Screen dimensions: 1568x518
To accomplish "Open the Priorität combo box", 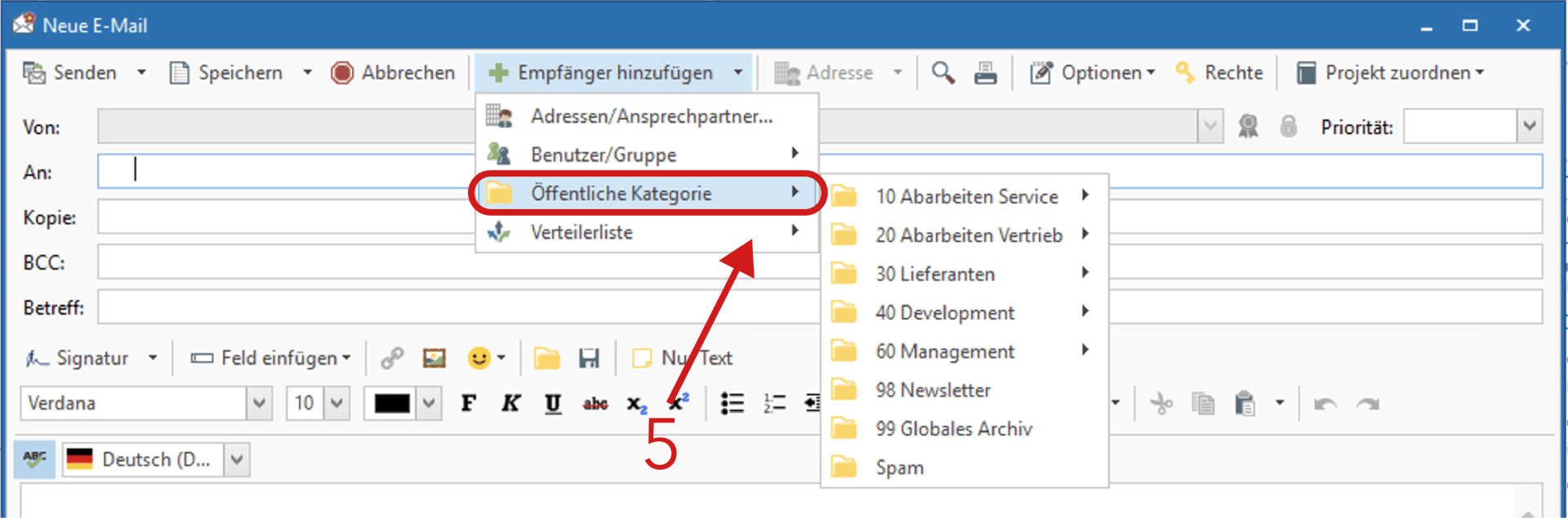I will tap(1472, 127).
